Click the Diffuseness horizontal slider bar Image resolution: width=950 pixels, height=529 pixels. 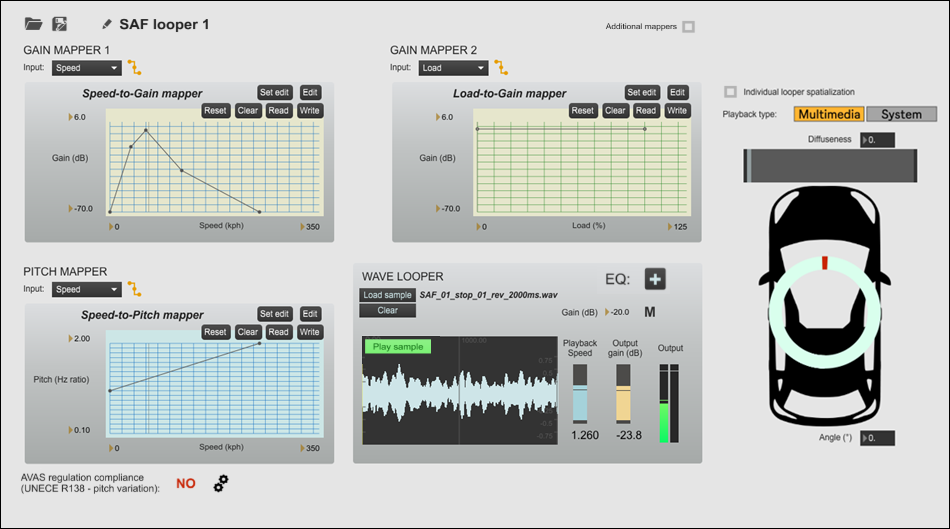click(x=830, y=166)
